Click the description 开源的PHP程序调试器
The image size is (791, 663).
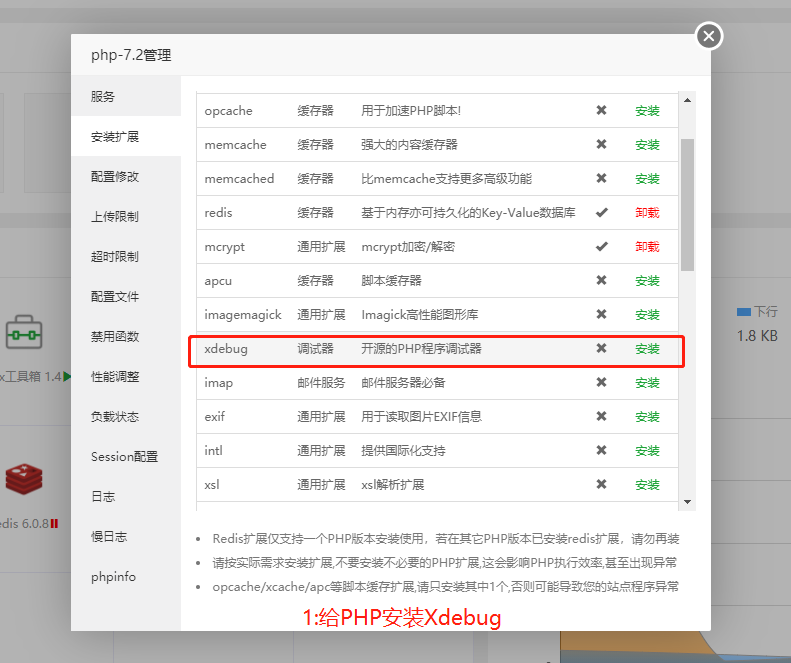(x=421, y=349)
